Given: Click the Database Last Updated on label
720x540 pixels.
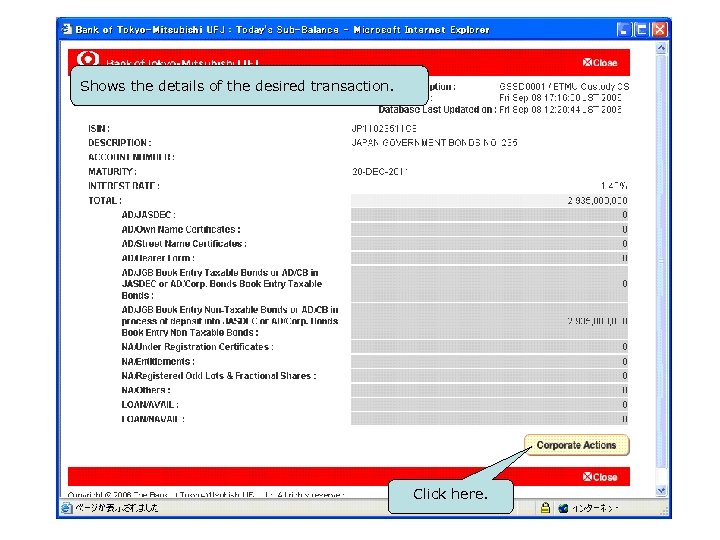Looking at the screenshot, I should pos(438,110).
